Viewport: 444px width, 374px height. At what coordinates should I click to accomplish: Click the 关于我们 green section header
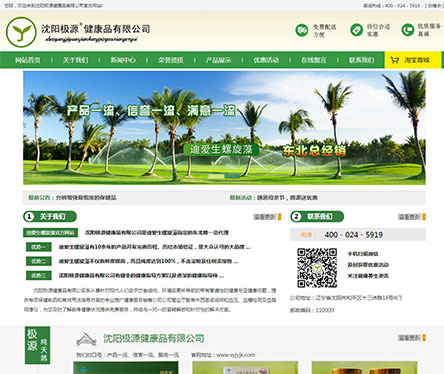[x=50, y=217]
